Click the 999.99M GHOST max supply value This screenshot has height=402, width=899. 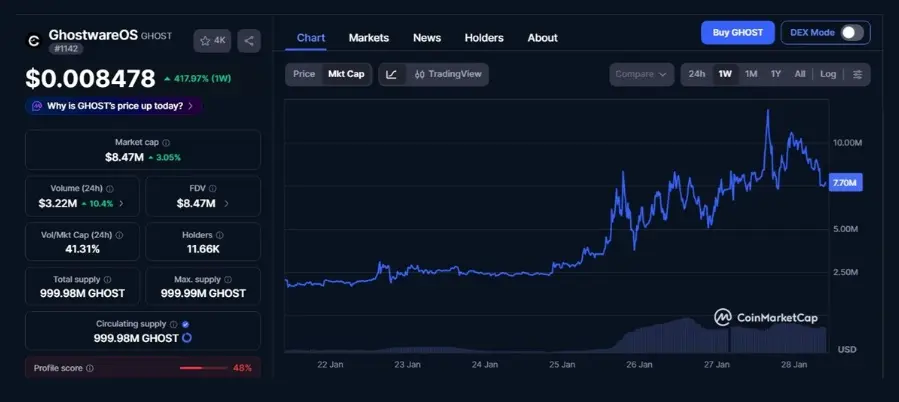click(x=203, y=294)
